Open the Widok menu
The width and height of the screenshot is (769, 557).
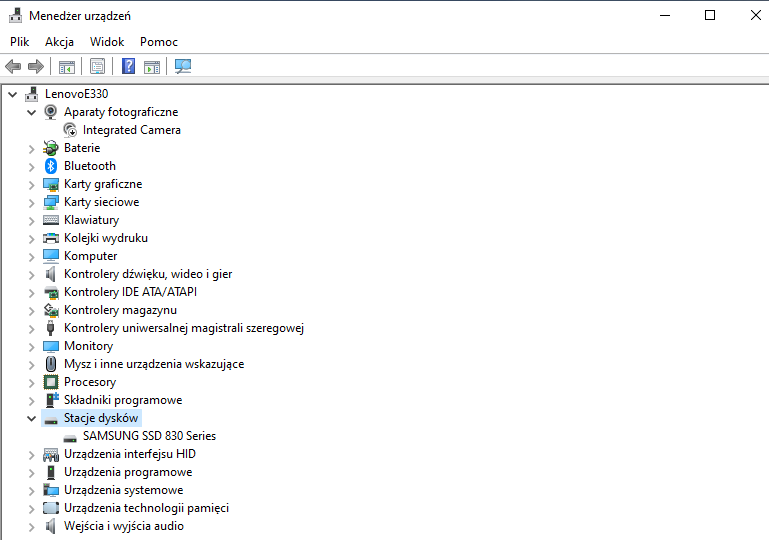107,42
